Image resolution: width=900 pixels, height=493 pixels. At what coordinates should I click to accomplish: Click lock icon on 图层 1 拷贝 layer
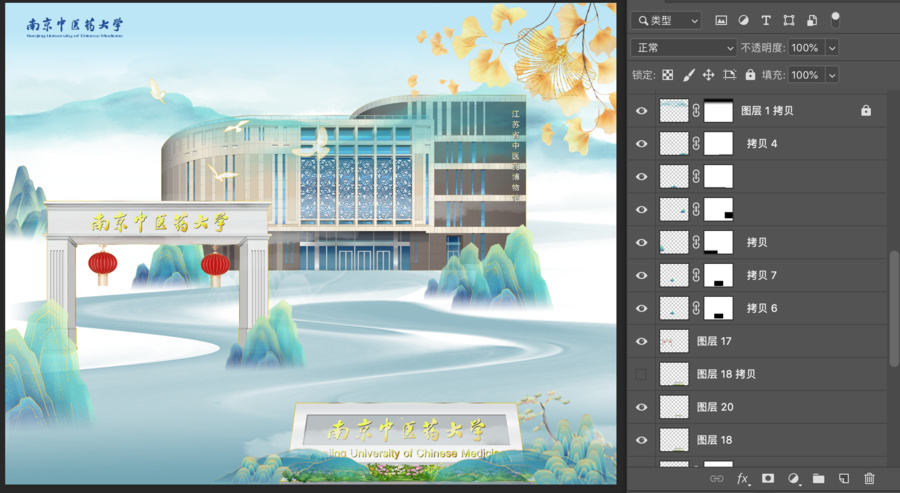(866, 111)
